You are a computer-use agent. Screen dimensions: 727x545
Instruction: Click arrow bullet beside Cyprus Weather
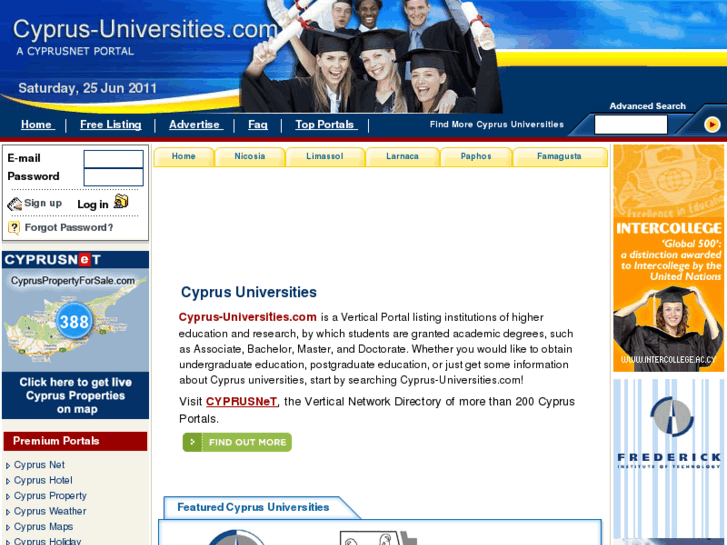[8, 512]
